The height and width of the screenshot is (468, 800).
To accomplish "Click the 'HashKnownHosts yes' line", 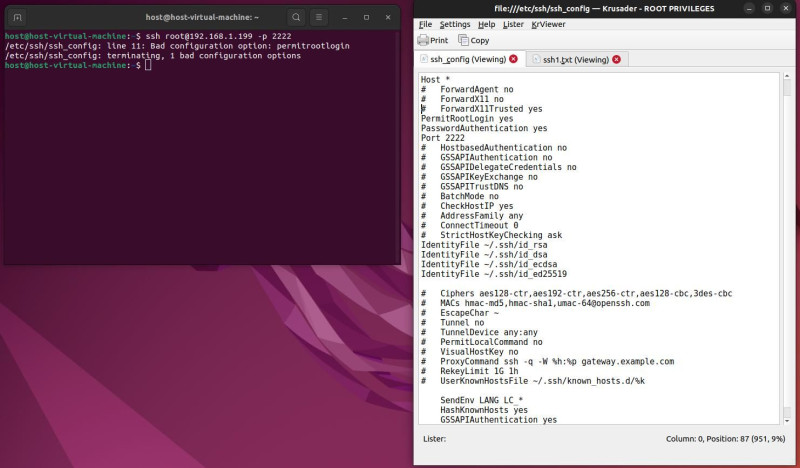I will click(x=484, y=410).
